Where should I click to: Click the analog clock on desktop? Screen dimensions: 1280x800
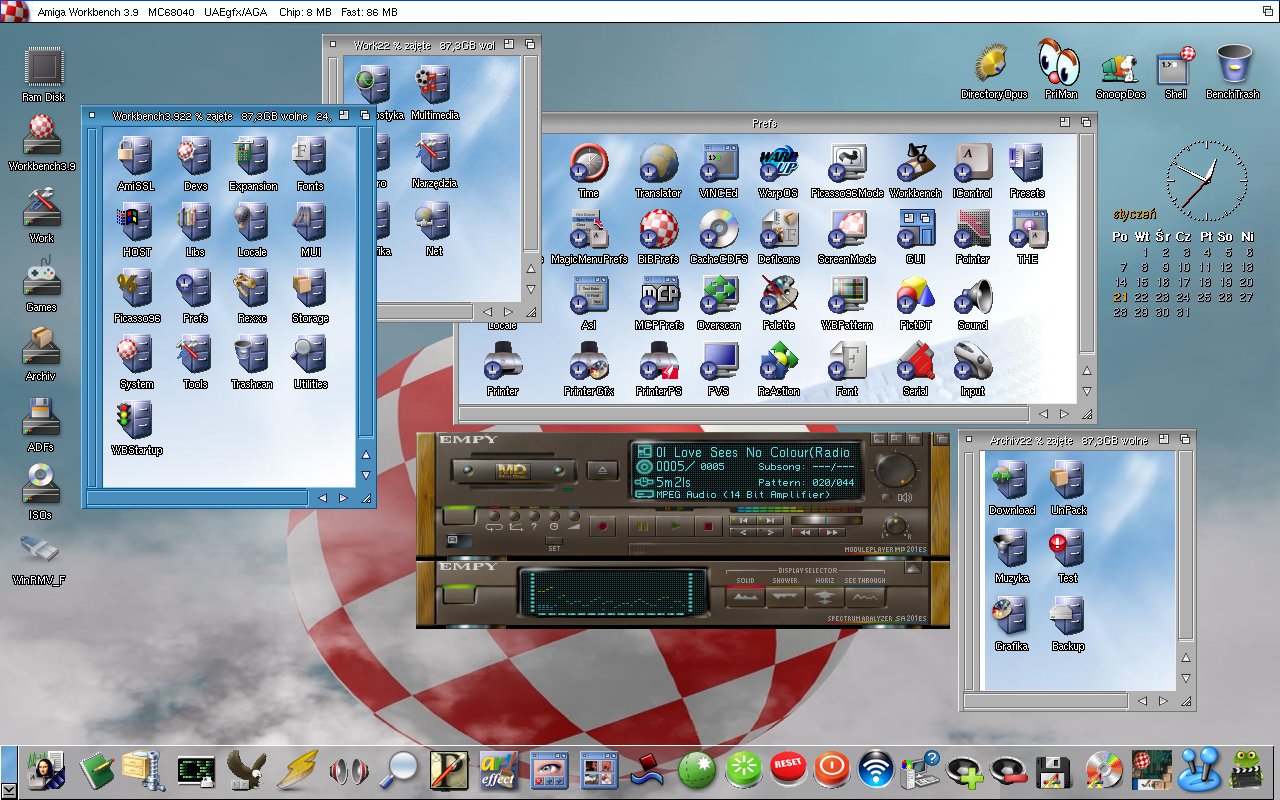click(x=1207, y=181)
